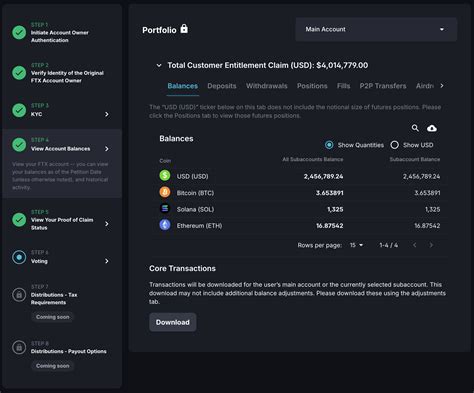Screen dimensions: 474x393
Task: Click the Distributions - Tax Requirements label
Action: pos(54,298)
